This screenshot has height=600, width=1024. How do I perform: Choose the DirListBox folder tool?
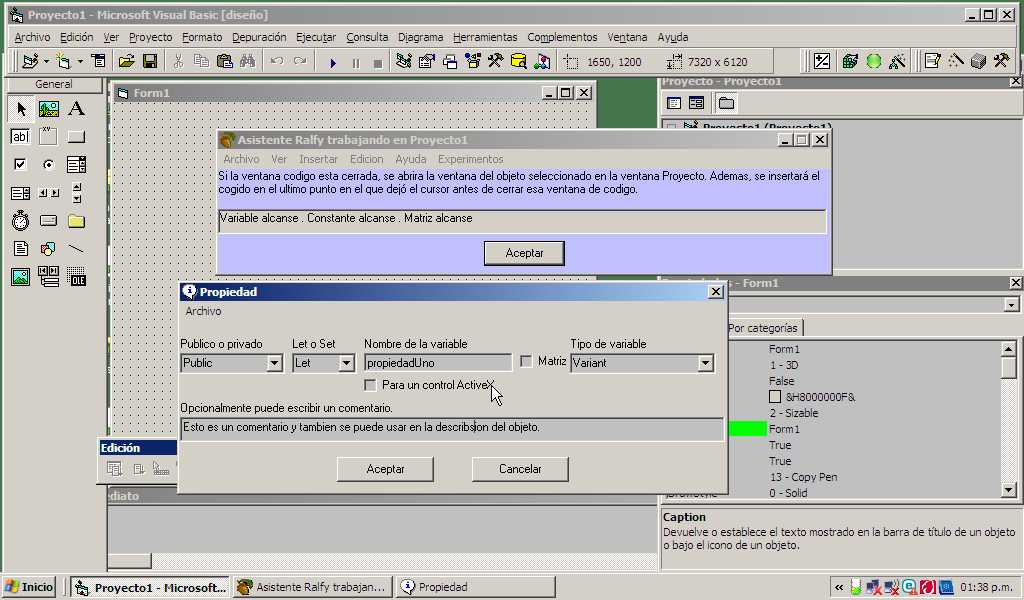(x=76, y=221)
